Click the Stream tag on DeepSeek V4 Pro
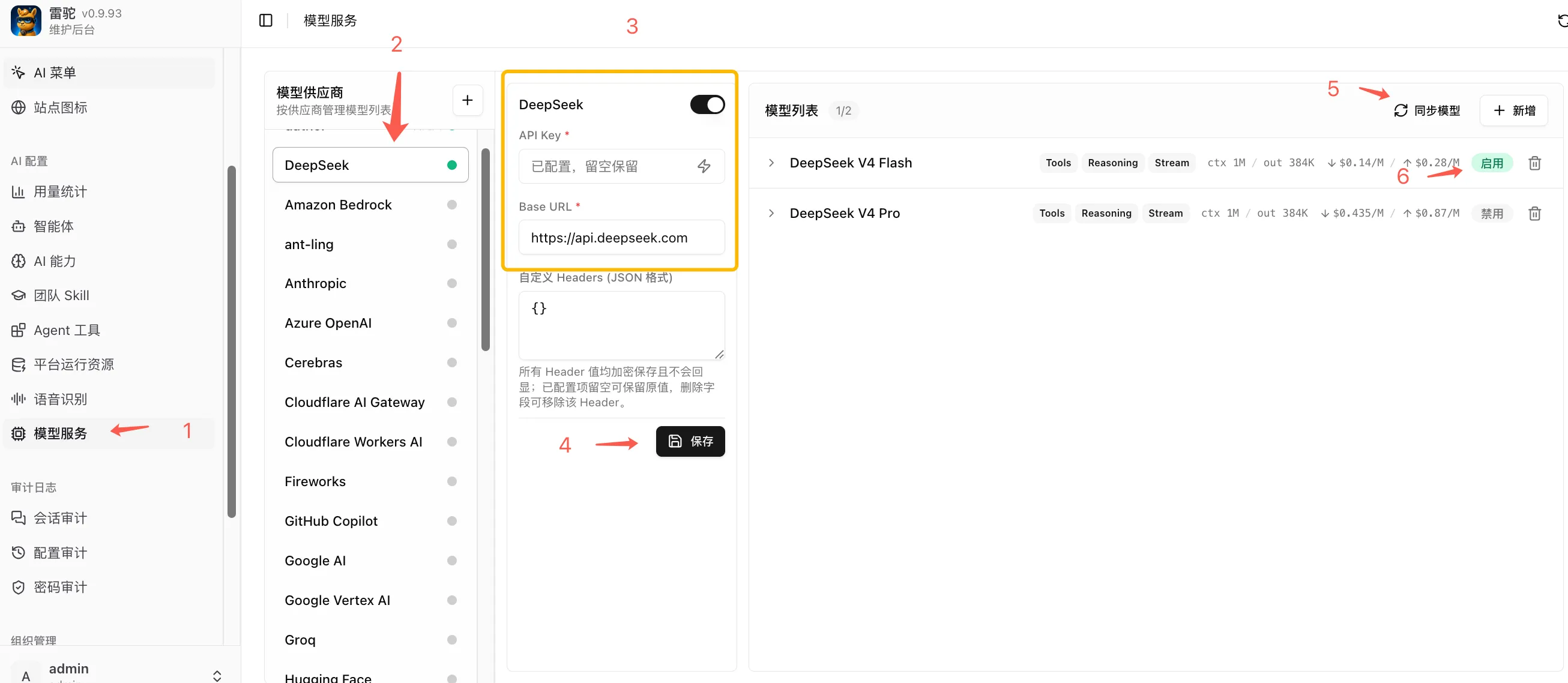Viewport: 1568px width, 683px height. click(1166, 214)
